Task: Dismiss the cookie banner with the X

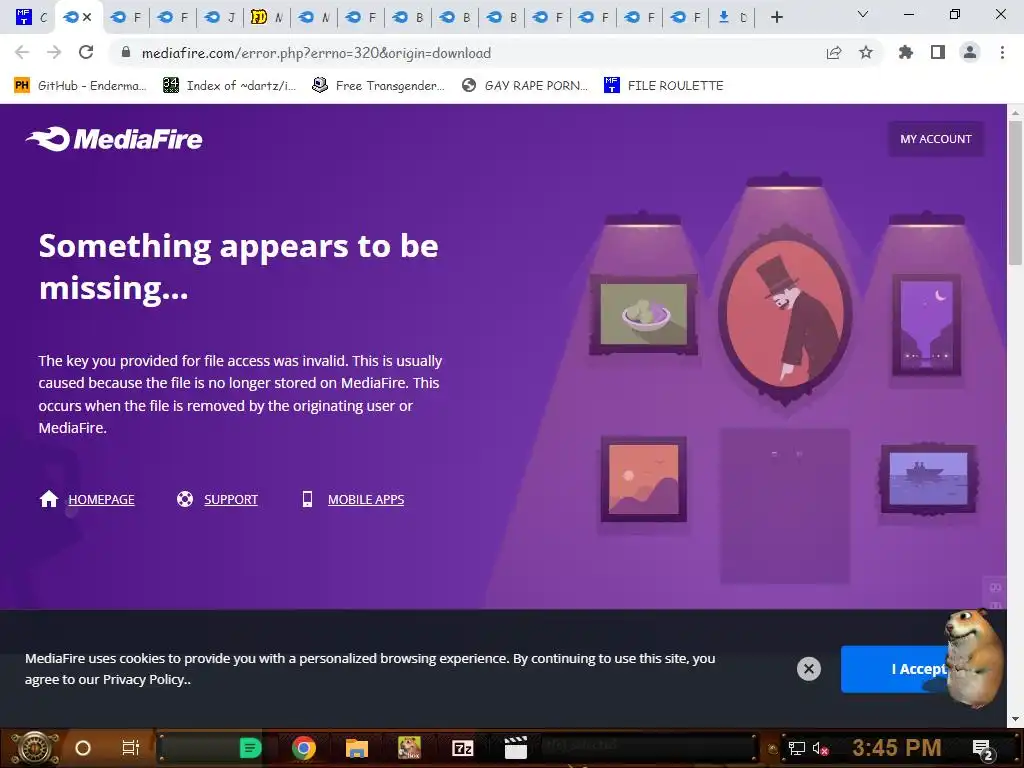Action: click(808, 669)
